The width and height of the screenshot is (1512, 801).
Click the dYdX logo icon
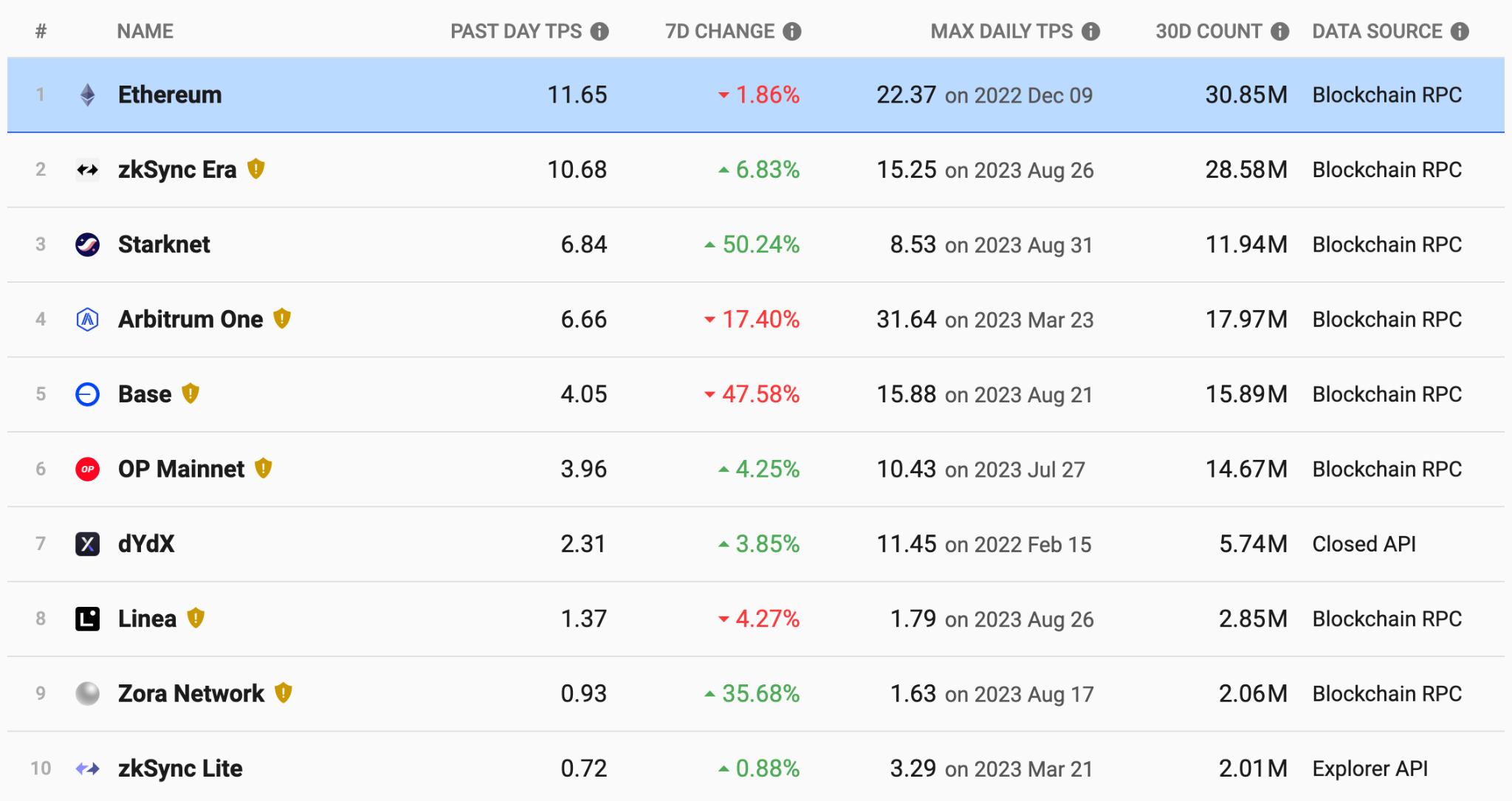pyautogui.click(x=87, y=544)
